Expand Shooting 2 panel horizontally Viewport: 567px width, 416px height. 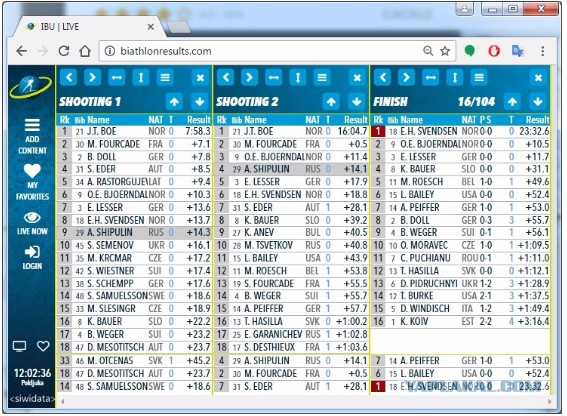[x=274, y=77]
